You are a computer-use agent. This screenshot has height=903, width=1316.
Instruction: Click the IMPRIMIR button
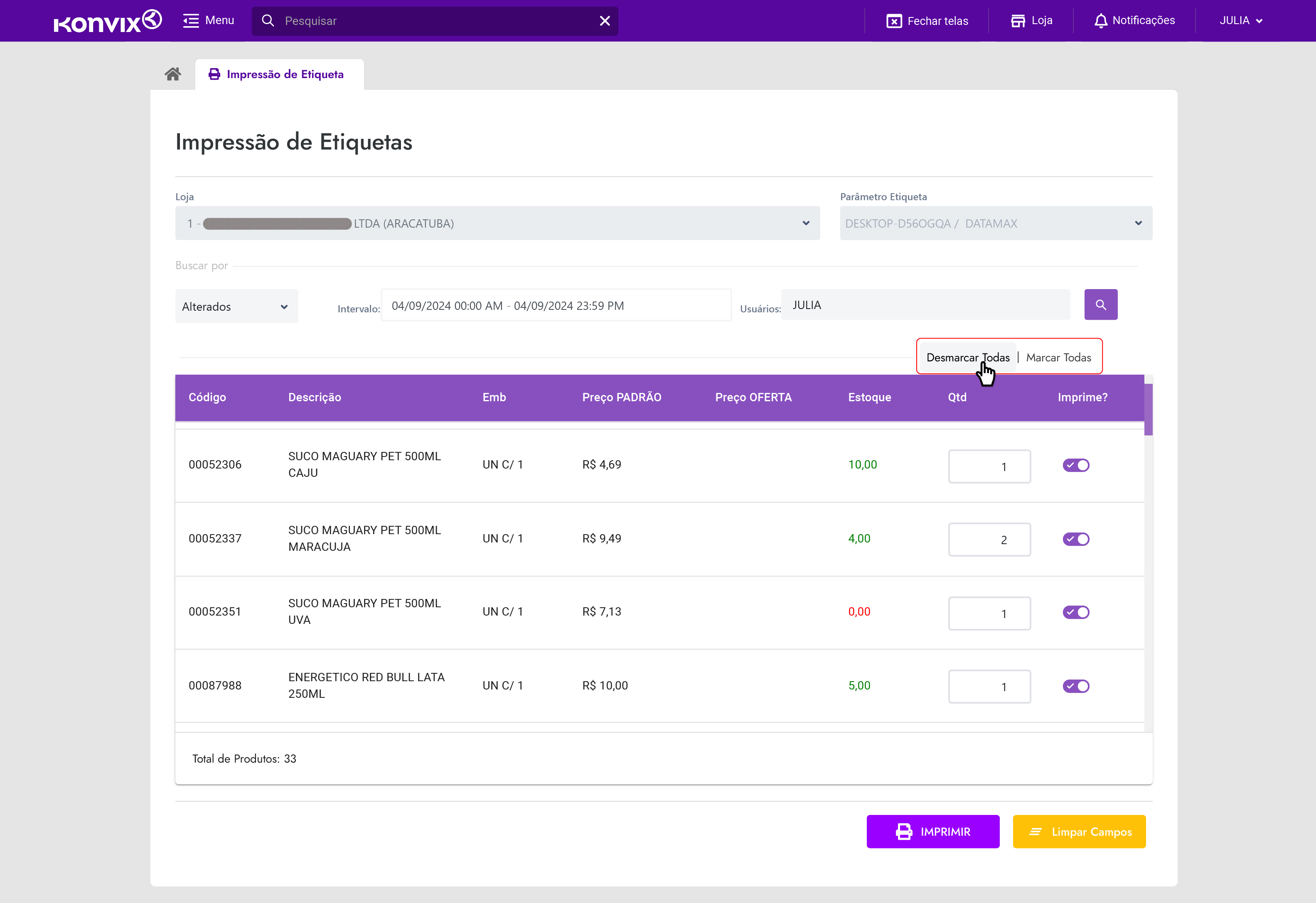pyautogui.click(x=932, y=831)
